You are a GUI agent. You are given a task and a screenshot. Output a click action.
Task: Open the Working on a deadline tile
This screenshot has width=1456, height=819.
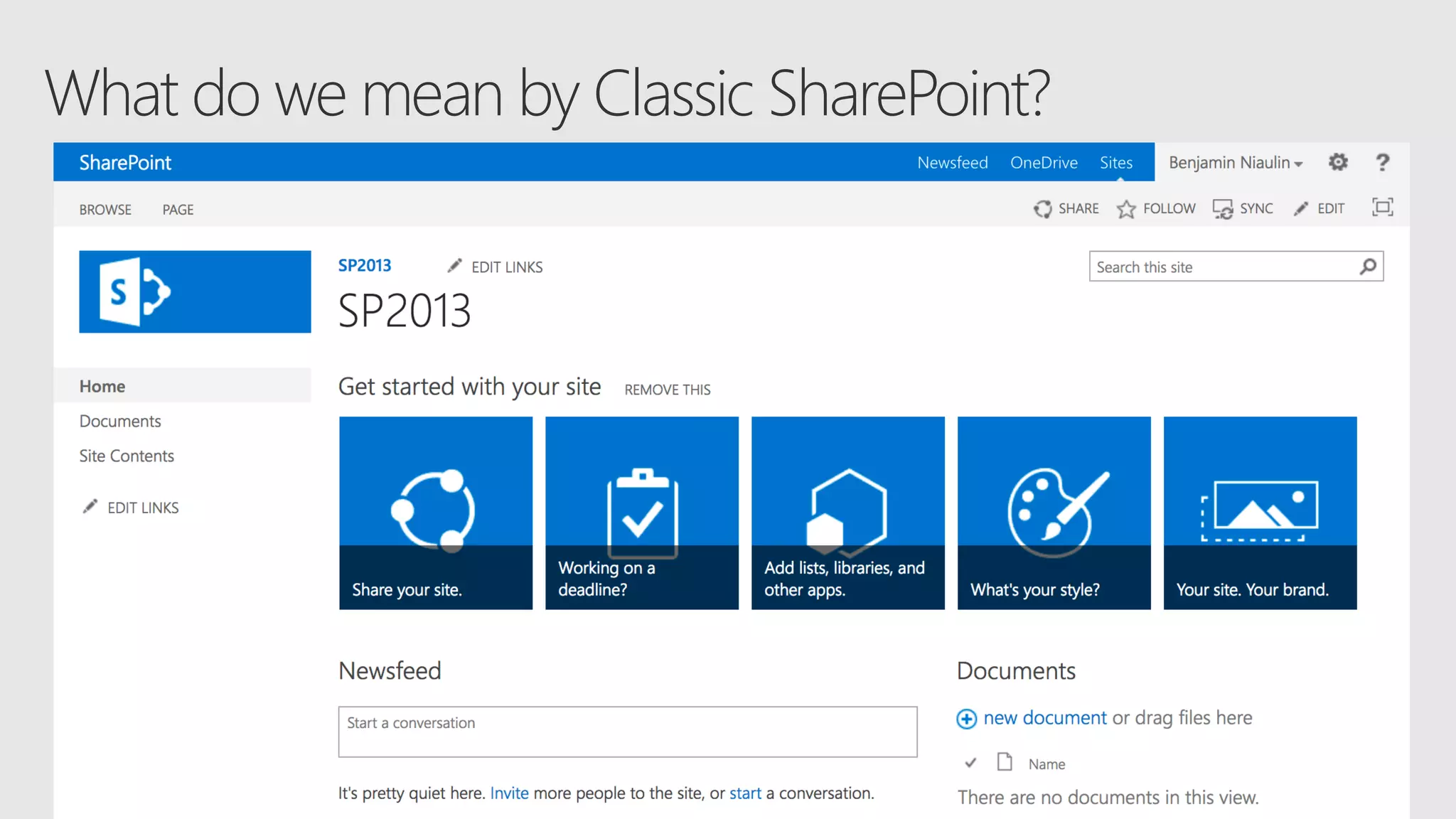(x=642, y=513)
